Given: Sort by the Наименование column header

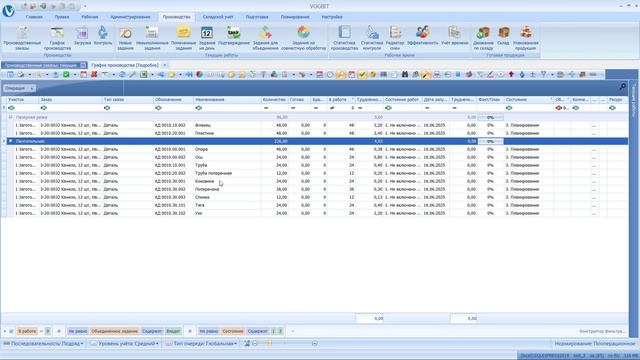Looking at the screenshot, I should pyautogui.click(x=227, y=100).
